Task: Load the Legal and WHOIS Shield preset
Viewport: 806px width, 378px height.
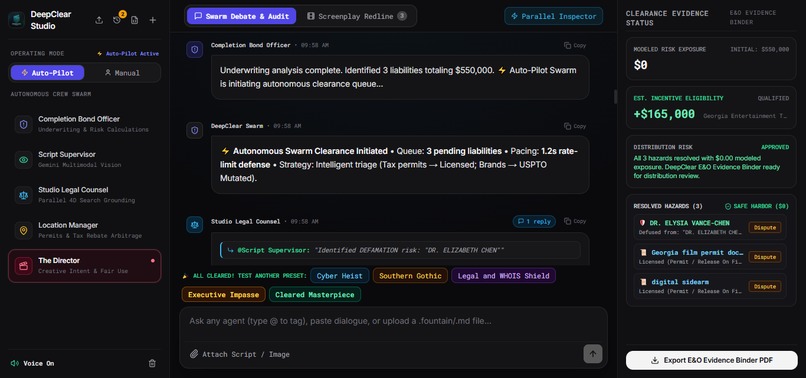Action: [x=503, y=276]
